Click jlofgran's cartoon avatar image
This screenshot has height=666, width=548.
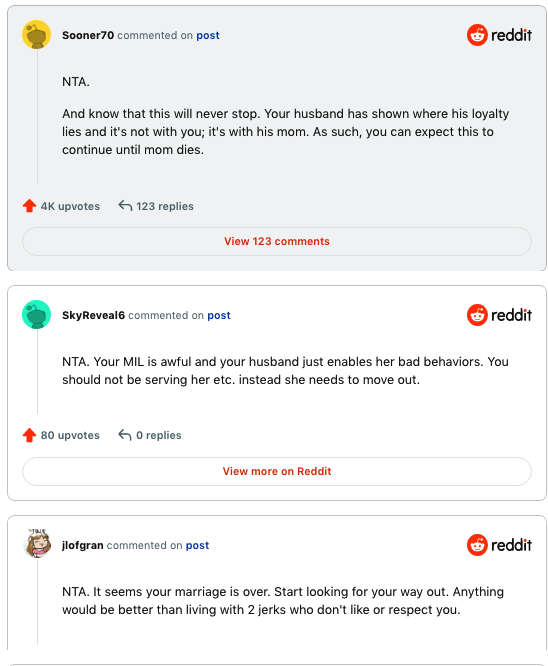(37, 544)
